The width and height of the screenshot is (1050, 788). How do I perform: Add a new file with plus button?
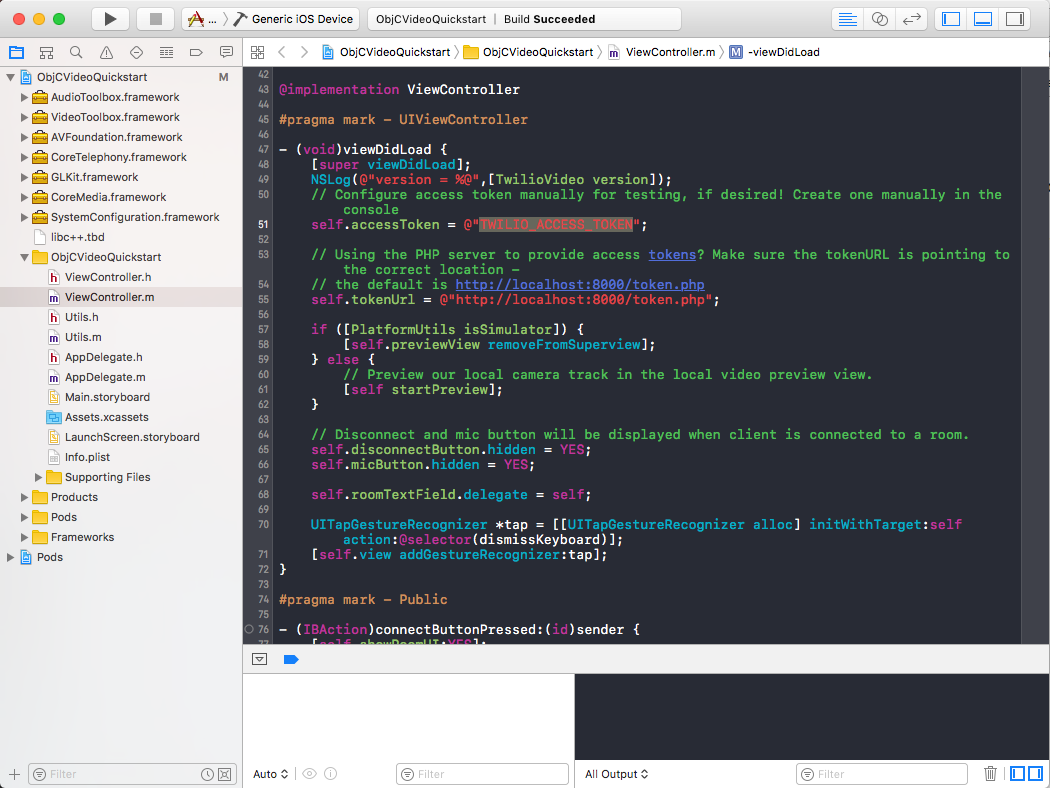click(x=14, y=774)
